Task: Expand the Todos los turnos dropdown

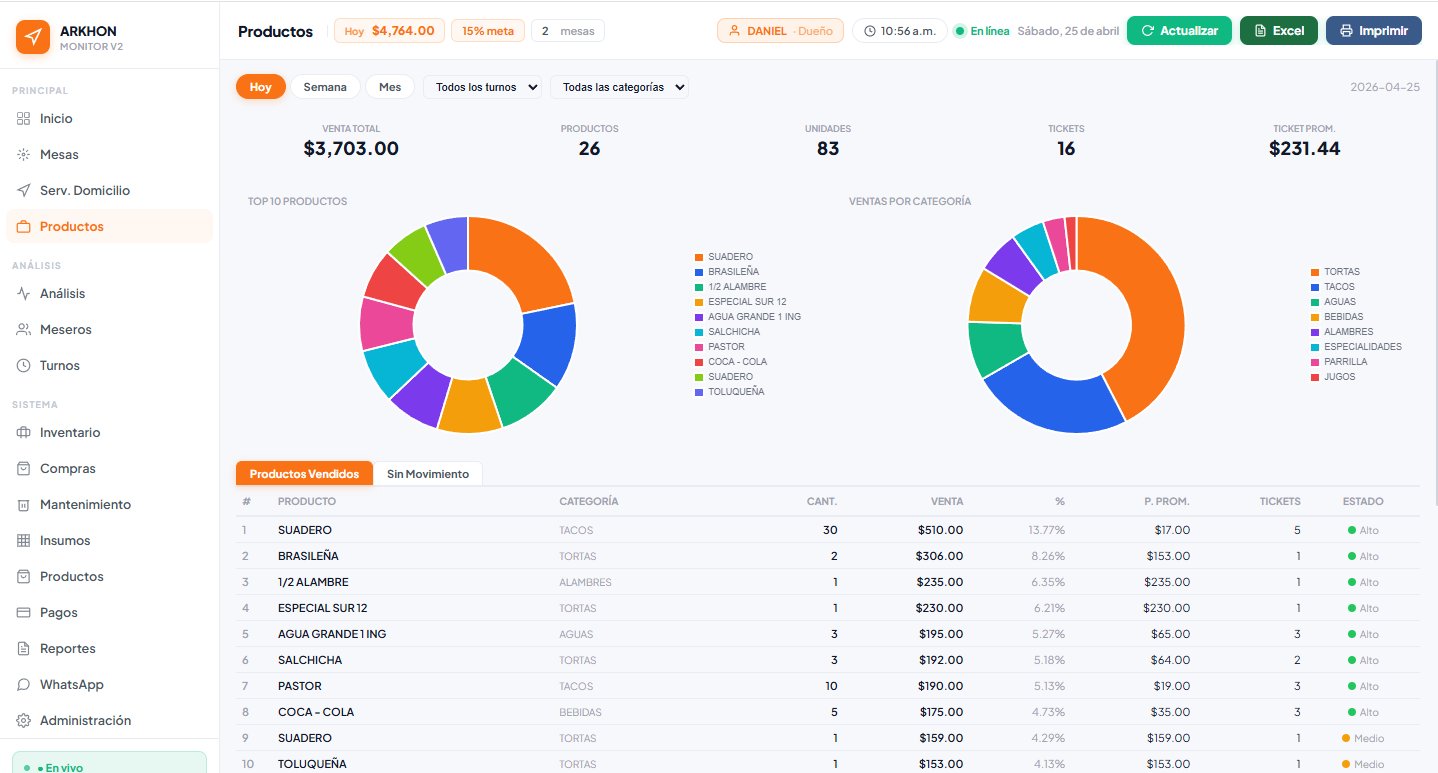Action: [482, 87]
